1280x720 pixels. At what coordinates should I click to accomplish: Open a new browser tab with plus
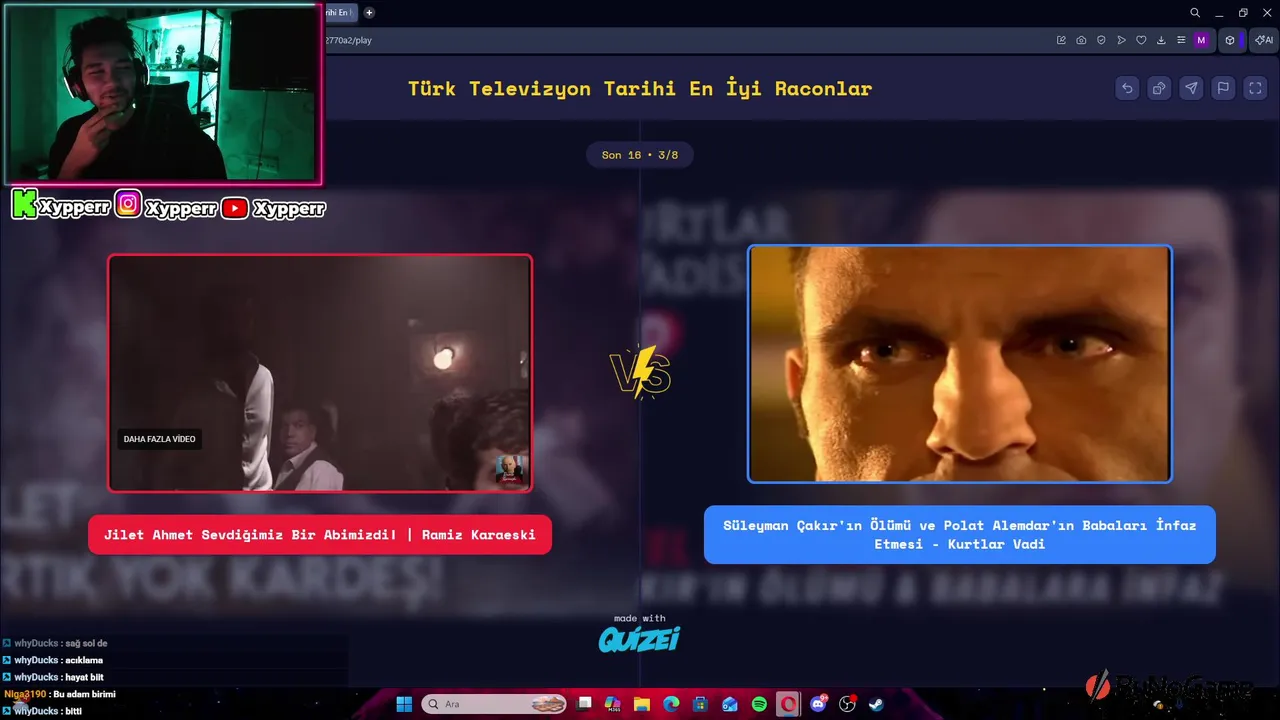tap(369, 13)
